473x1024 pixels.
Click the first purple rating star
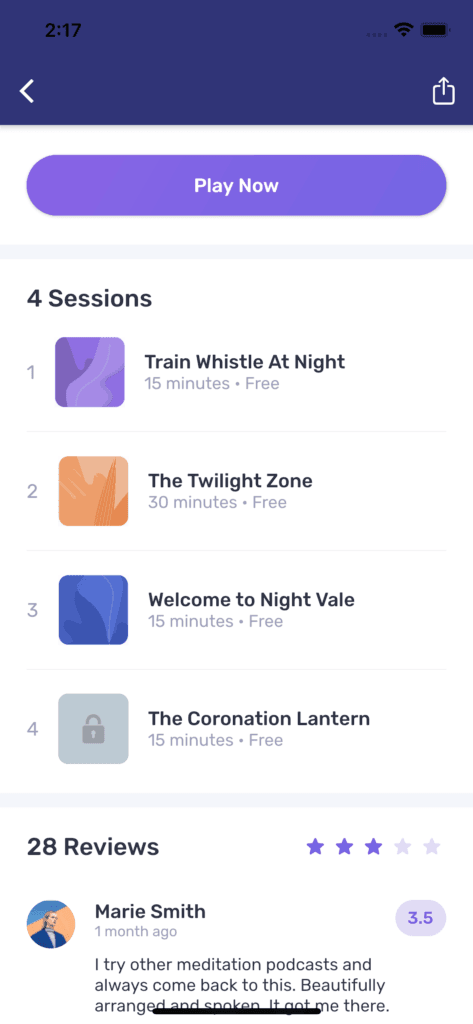[x=316, y=847]
